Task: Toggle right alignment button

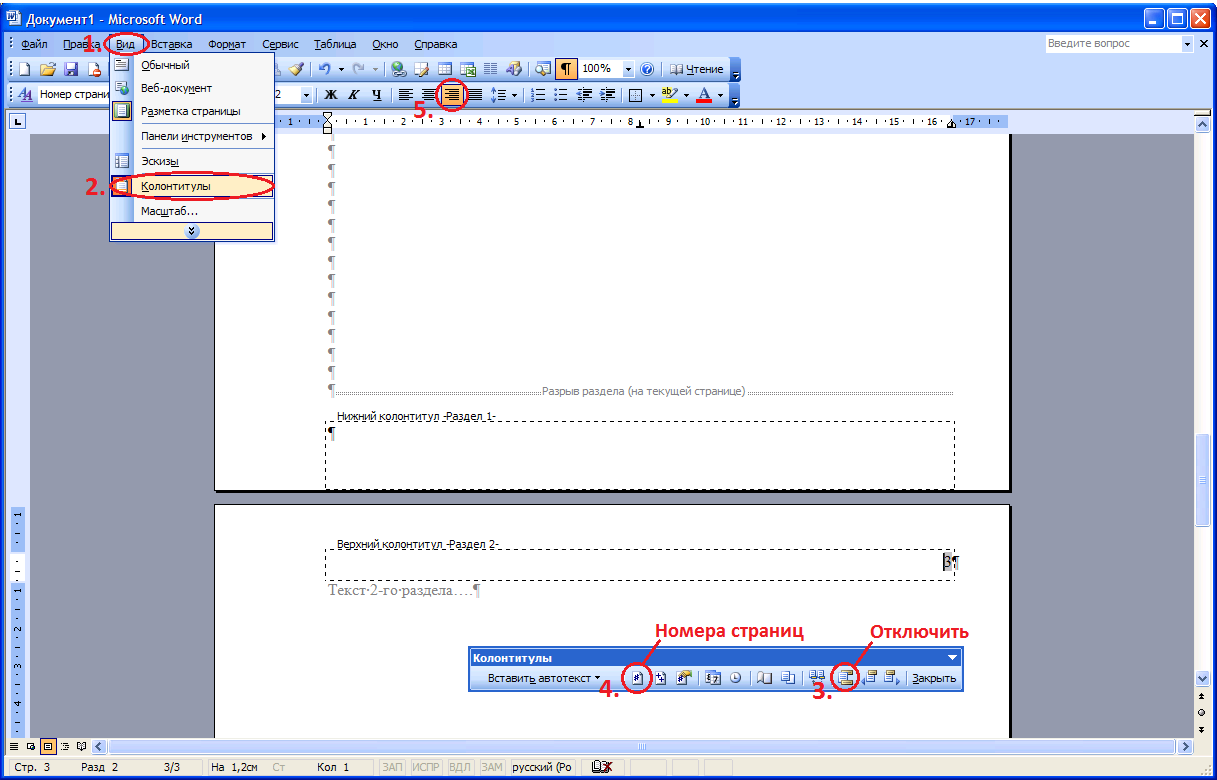Action: pyautogui.click(x=453, y=95)
